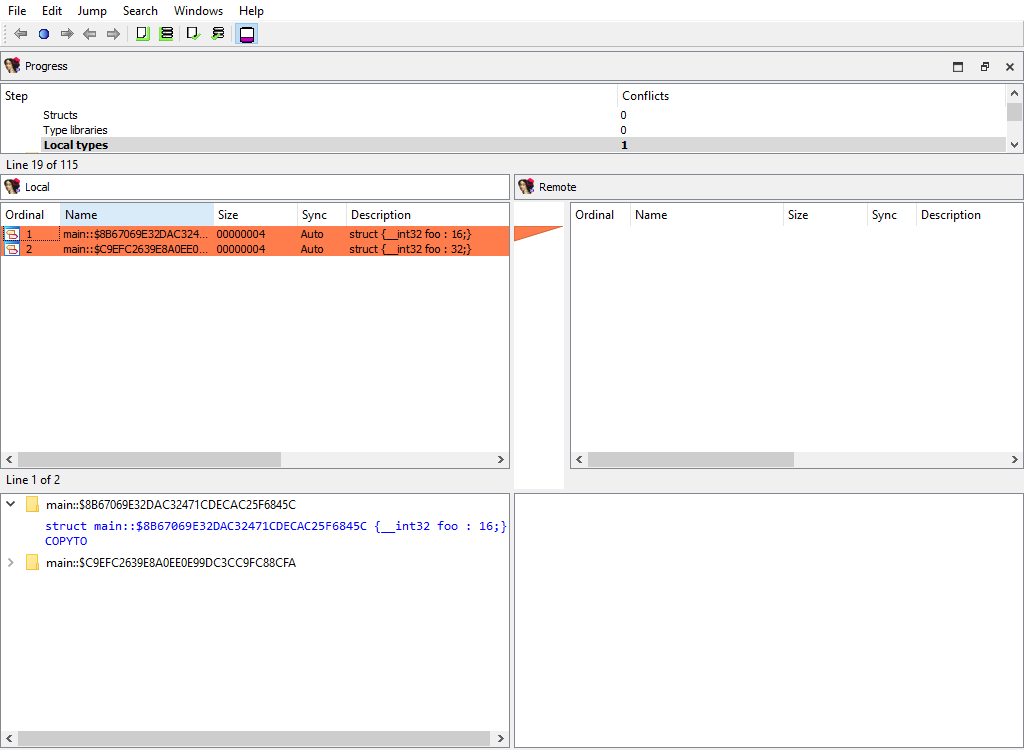Click the struct icon in ordinal 2 row
Viewport: 1024px width, 750px height.
(x=12, y=249)
